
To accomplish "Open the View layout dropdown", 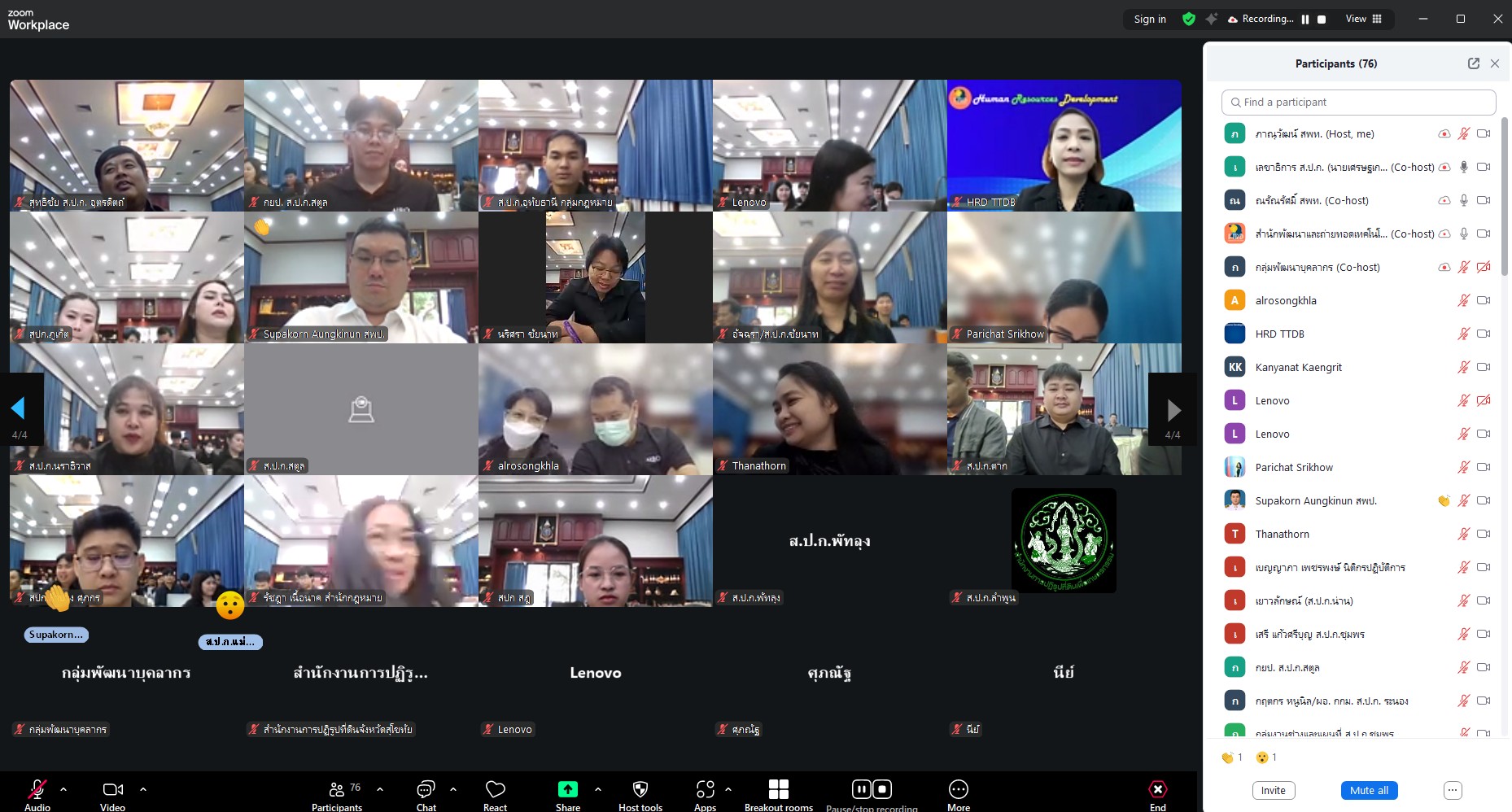I will [x=1364, y=19].
